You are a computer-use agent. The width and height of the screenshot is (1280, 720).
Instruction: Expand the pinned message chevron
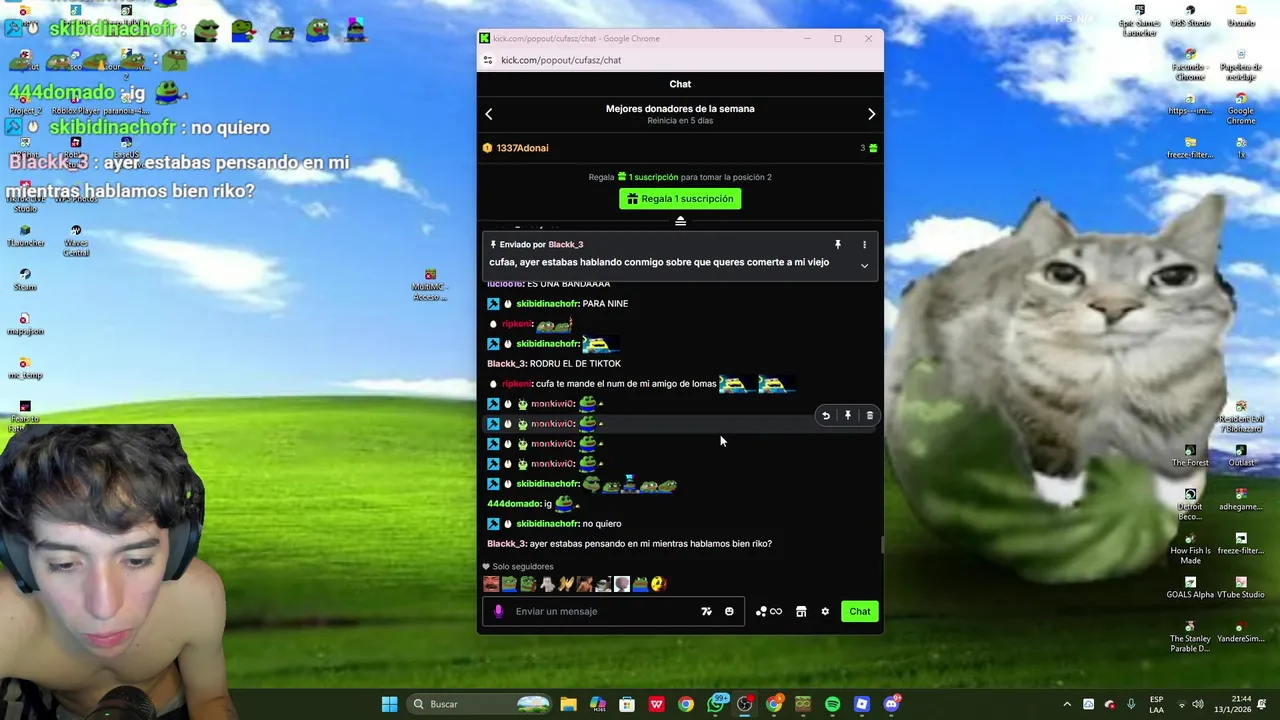(864, 265)
